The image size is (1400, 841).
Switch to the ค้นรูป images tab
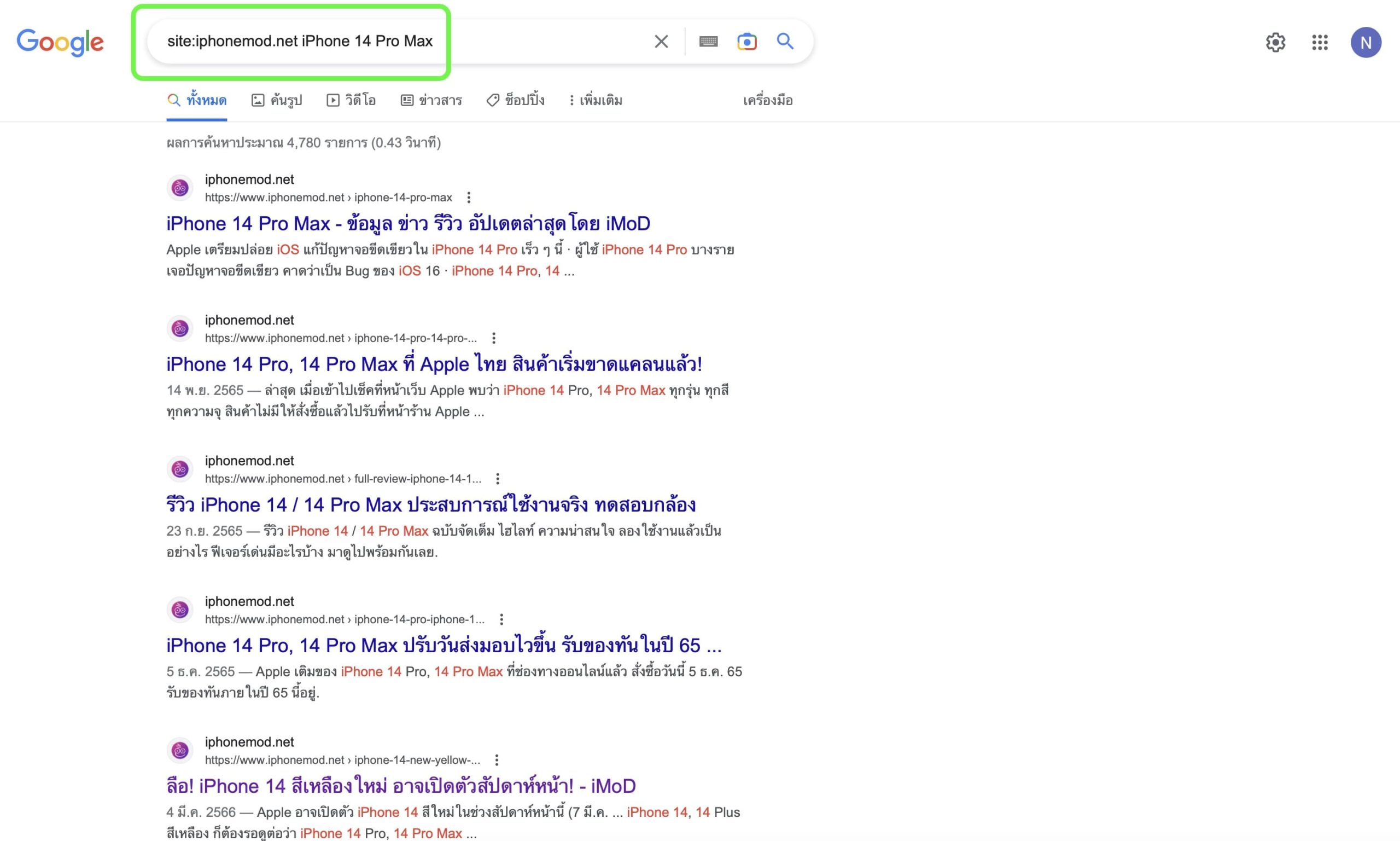tap(277, 100)
